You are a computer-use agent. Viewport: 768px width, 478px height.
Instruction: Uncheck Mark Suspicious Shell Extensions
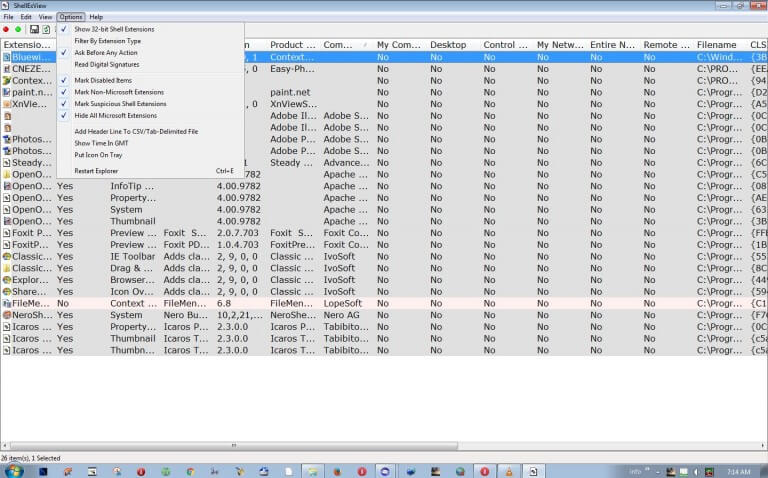[x=120, y=104]
